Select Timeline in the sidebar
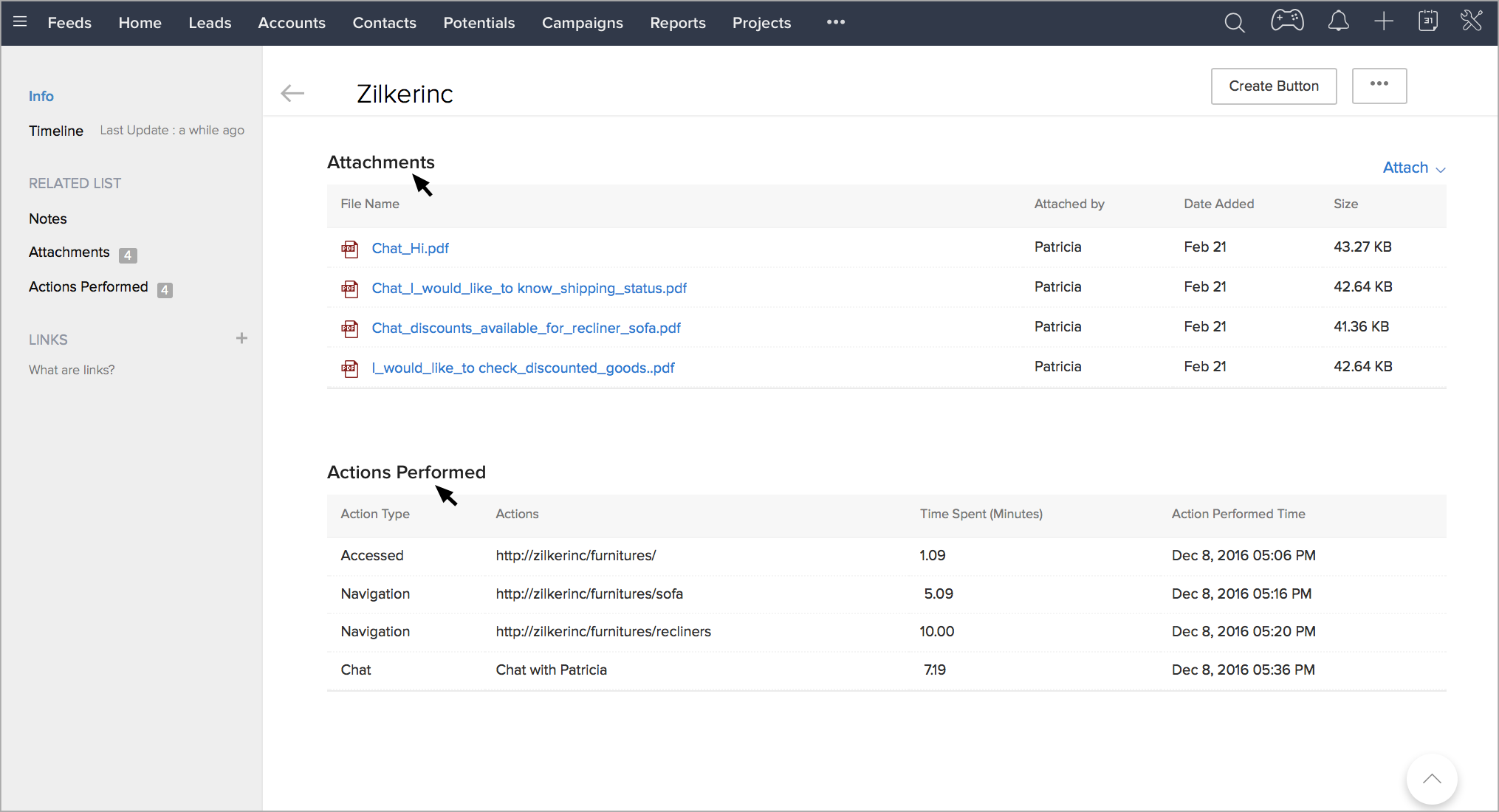 pyautogui.click(x=56, y=131)
